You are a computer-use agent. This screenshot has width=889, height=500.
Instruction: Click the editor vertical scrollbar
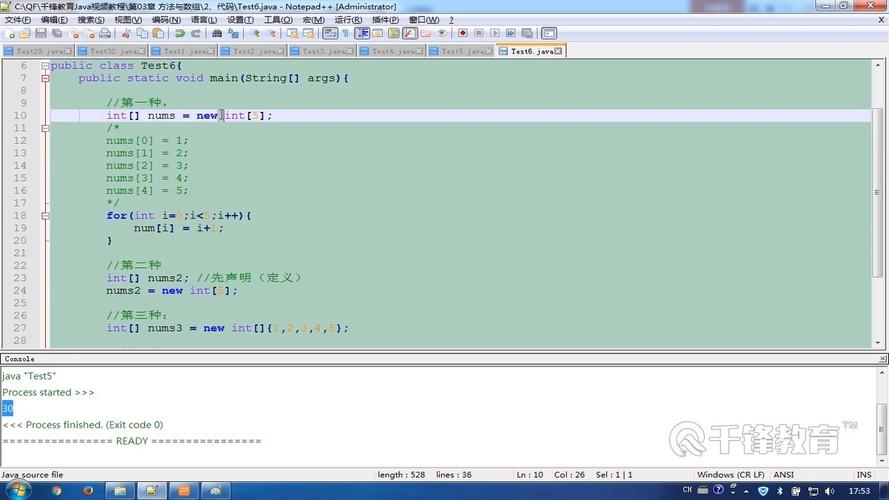(880, 200)
